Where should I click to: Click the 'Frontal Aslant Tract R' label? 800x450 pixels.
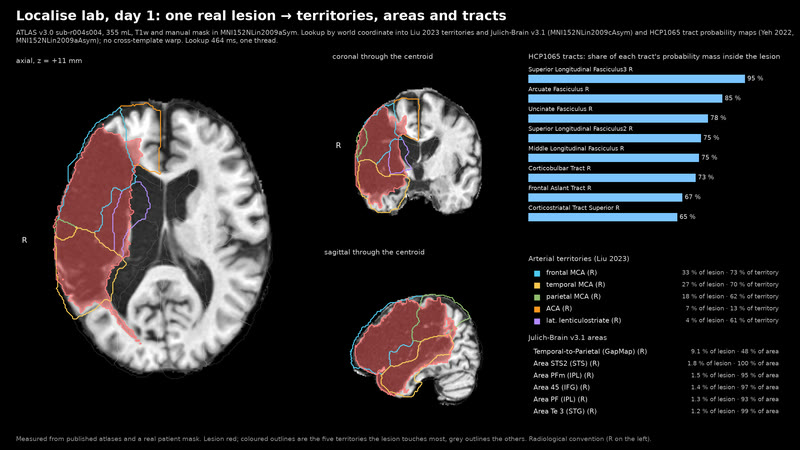coord(560,188)
